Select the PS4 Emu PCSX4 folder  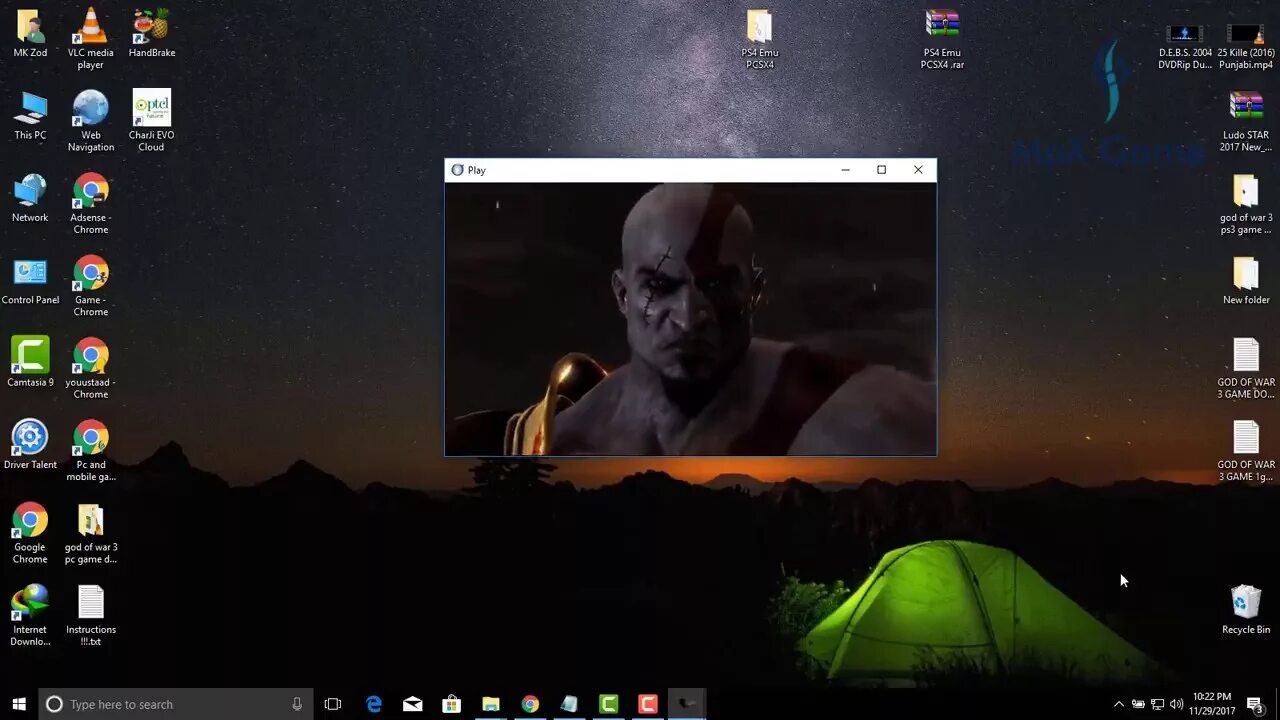coord(760,40)
